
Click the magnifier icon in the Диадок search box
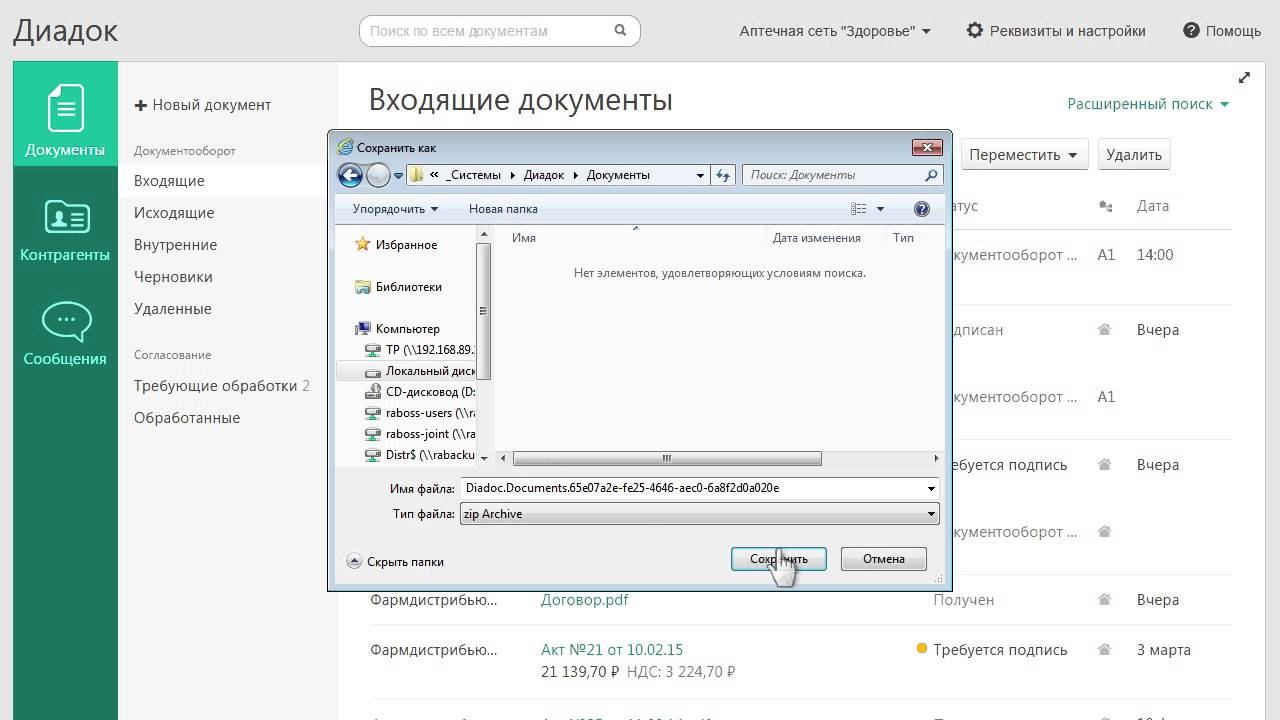point(621,31)
